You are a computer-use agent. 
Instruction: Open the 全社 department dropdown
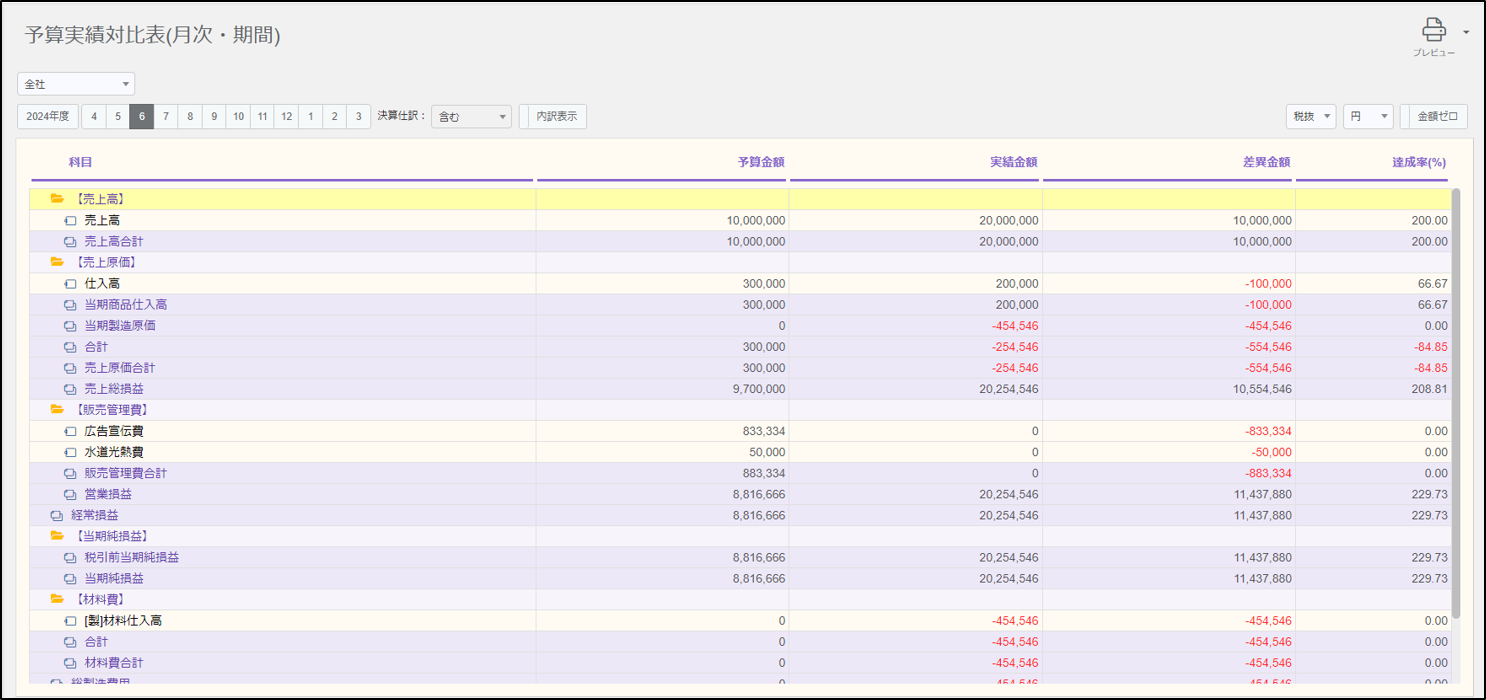(x=76, y=84)
